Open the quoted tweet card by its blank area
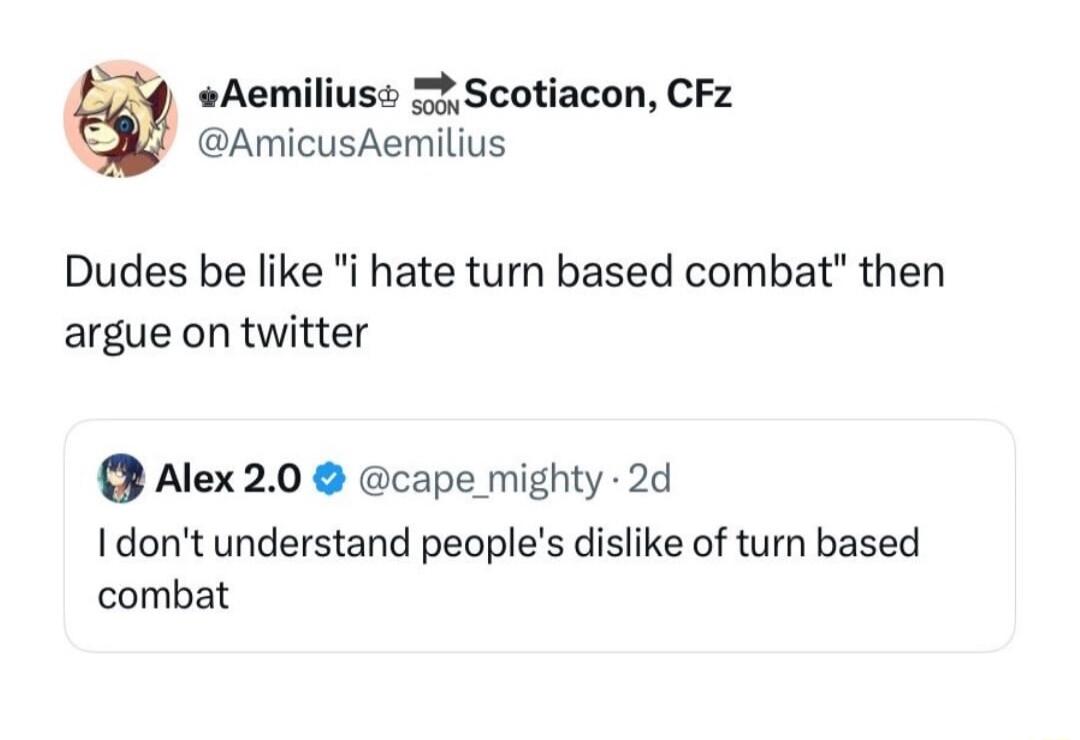Image resolution: width=1080 pixels, height=740 pixels. pyautogui.click(x=700, y=610)
